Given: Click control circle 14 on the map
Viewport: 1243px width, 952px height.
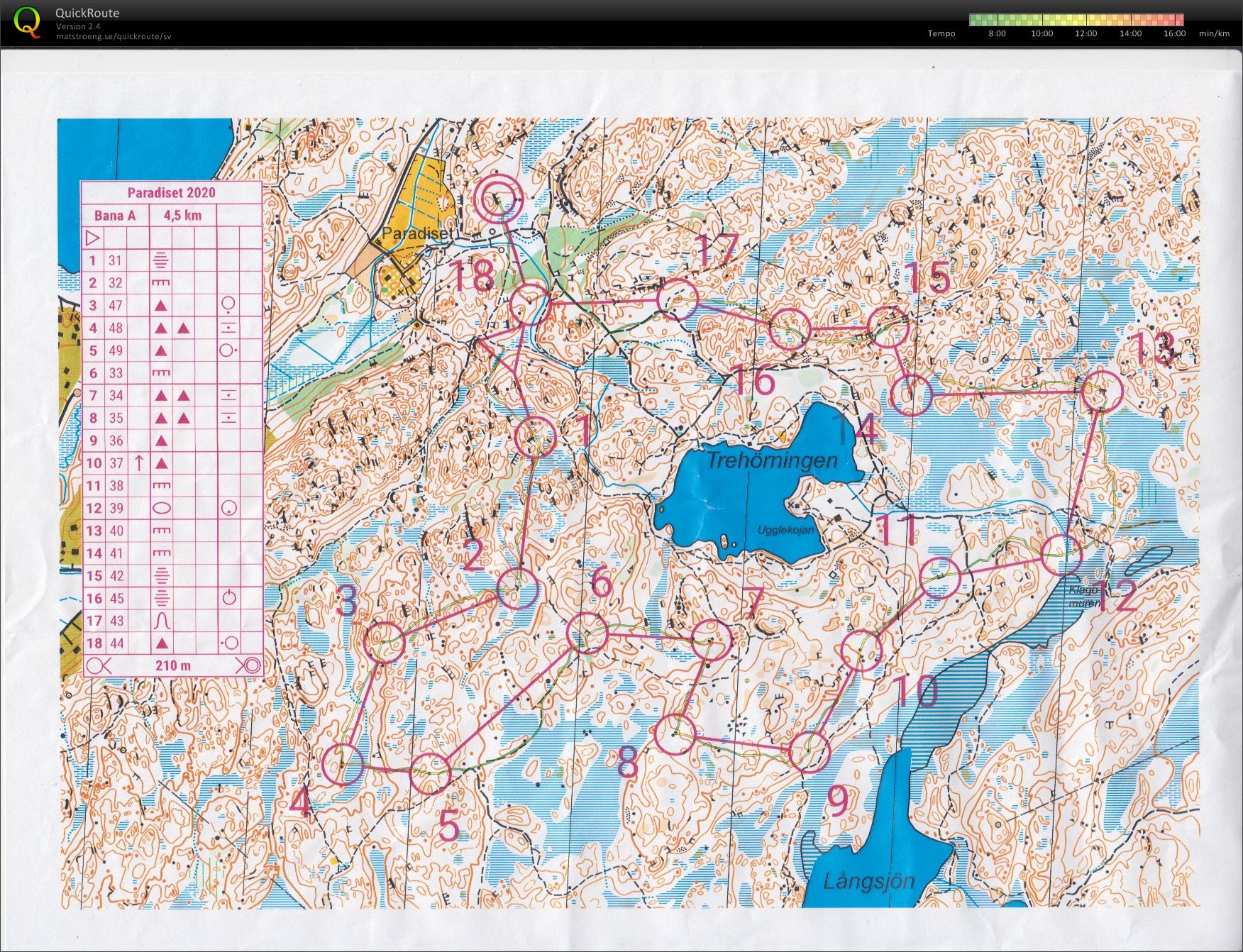Looking at the screenshot, I should [911, 395].
